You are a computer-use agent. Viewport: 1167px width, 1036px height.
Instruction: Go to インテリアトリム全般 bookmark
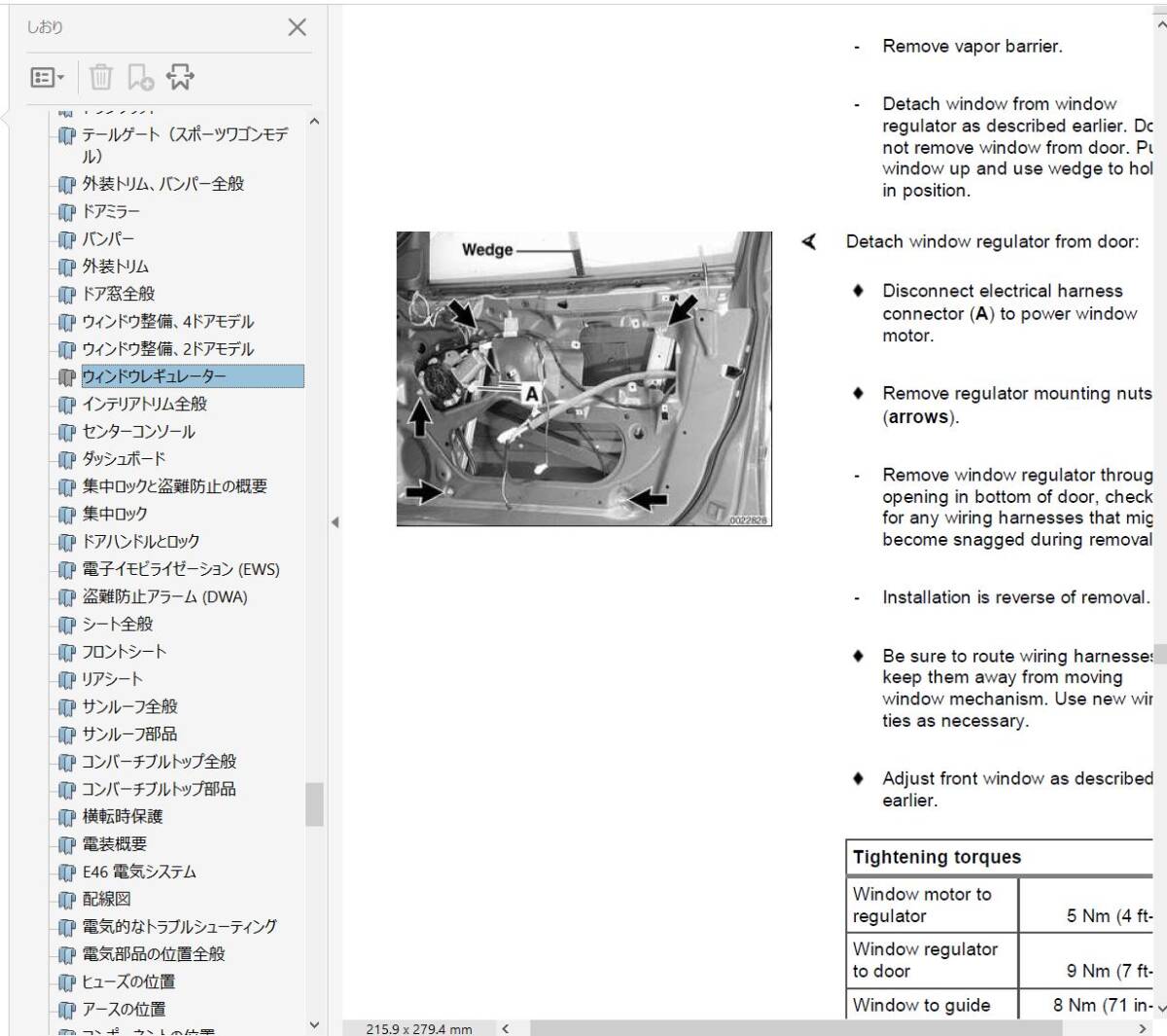pyautogui.click(x=145, y=404)
